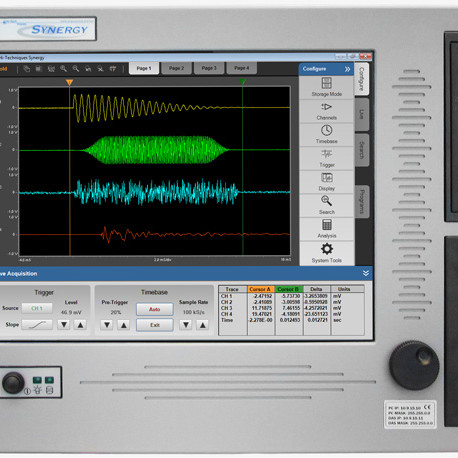Open System Tools gear
The image size is (458, 458).
coord(326,253)
